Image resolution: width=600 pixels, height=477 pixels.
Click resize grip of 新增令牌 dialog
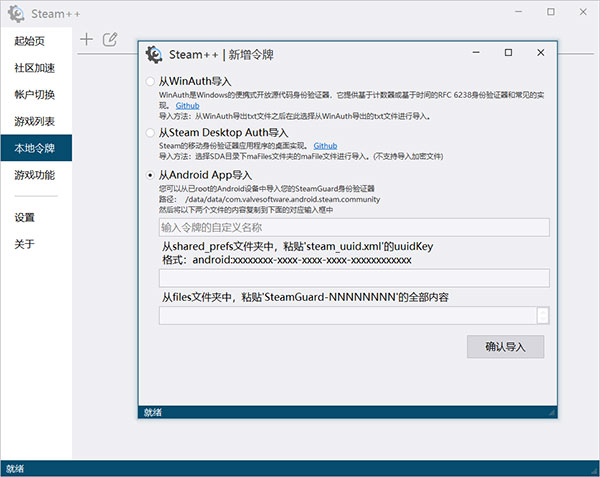552,412
